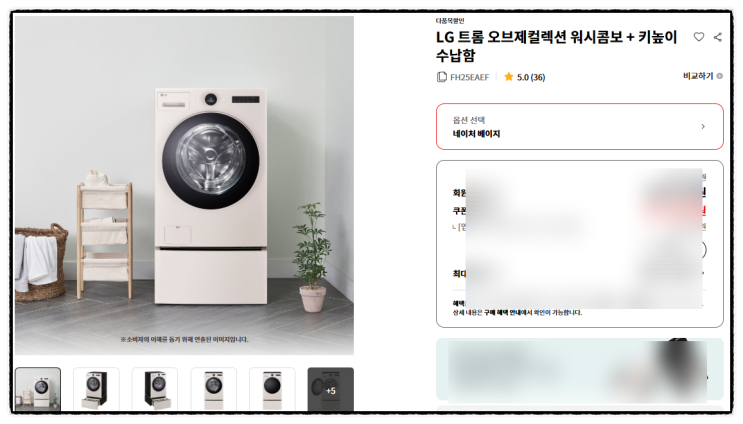Select fourth thumbnail with beige front view
Image resolution: width=743 pixels, height=424 pixels.
click(x=214, y=388)
